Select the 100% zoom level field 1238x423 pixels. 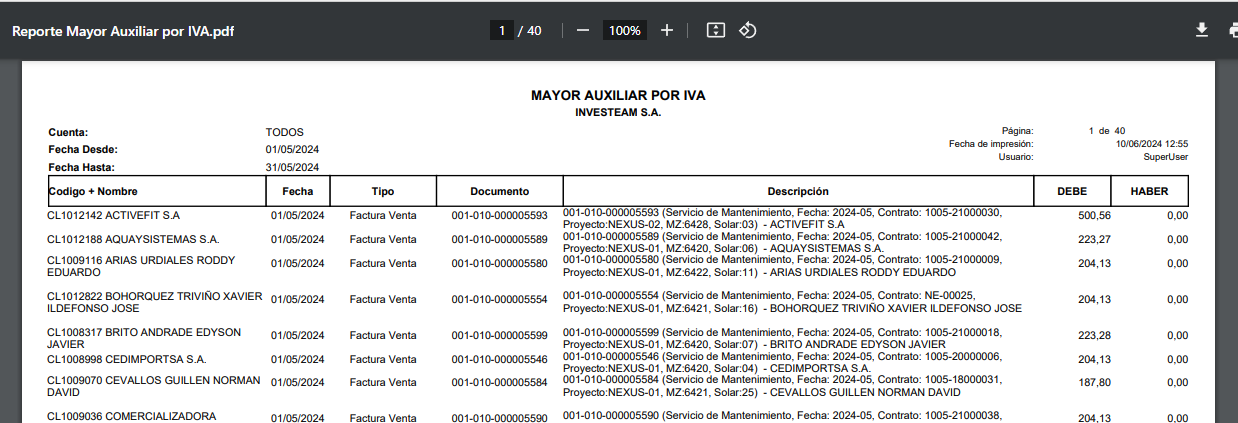pos(625,31)
